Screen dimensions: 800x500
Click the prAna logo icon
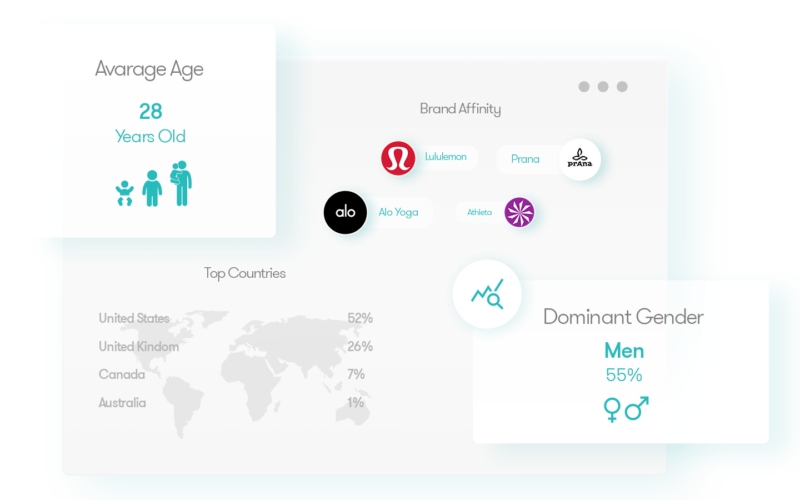click(580, 159)
